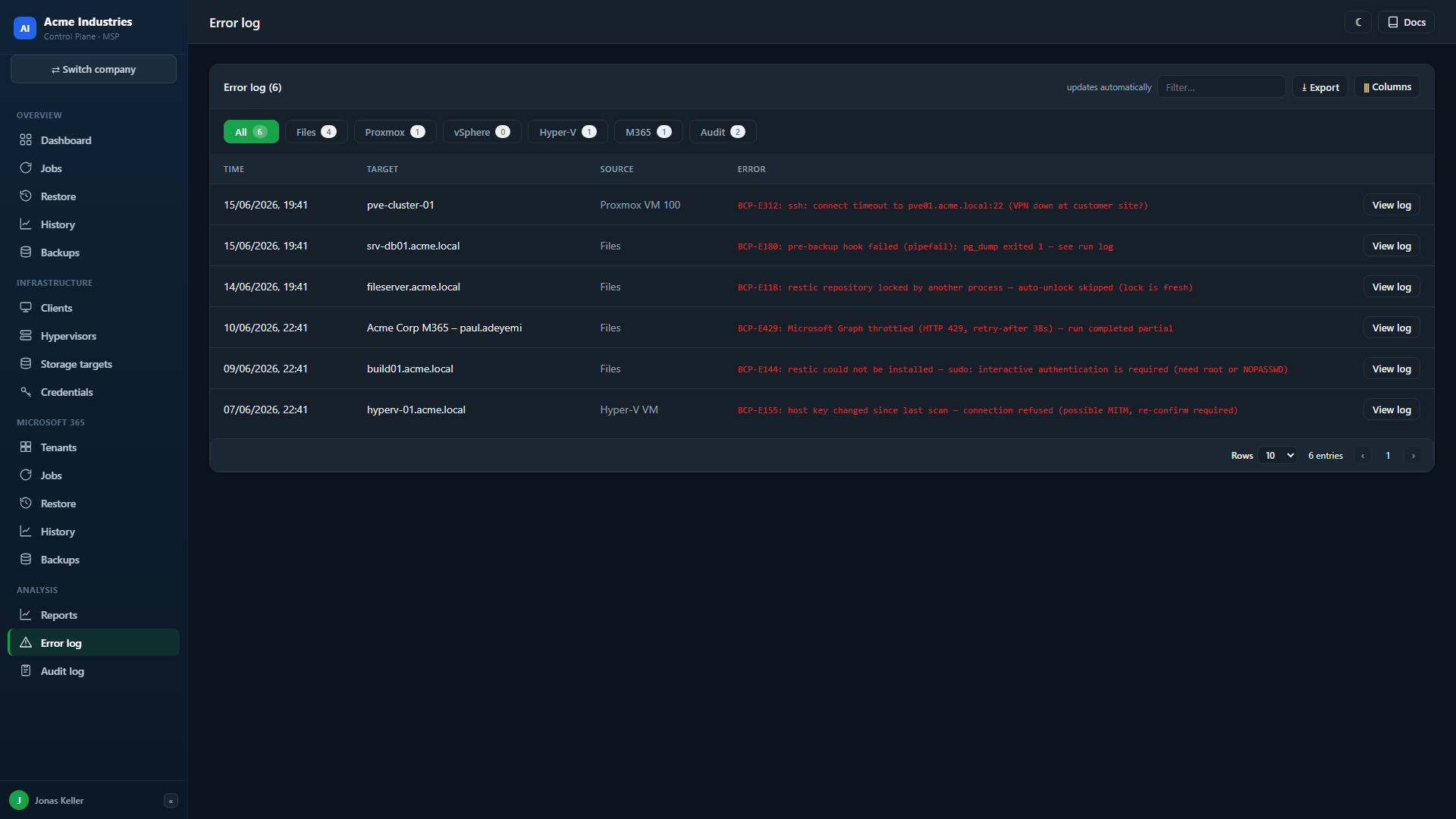Viewport: 1456px width, 819px height.
Task: View log for pve-cluster-01
Action: click(x=1392, y=206)
